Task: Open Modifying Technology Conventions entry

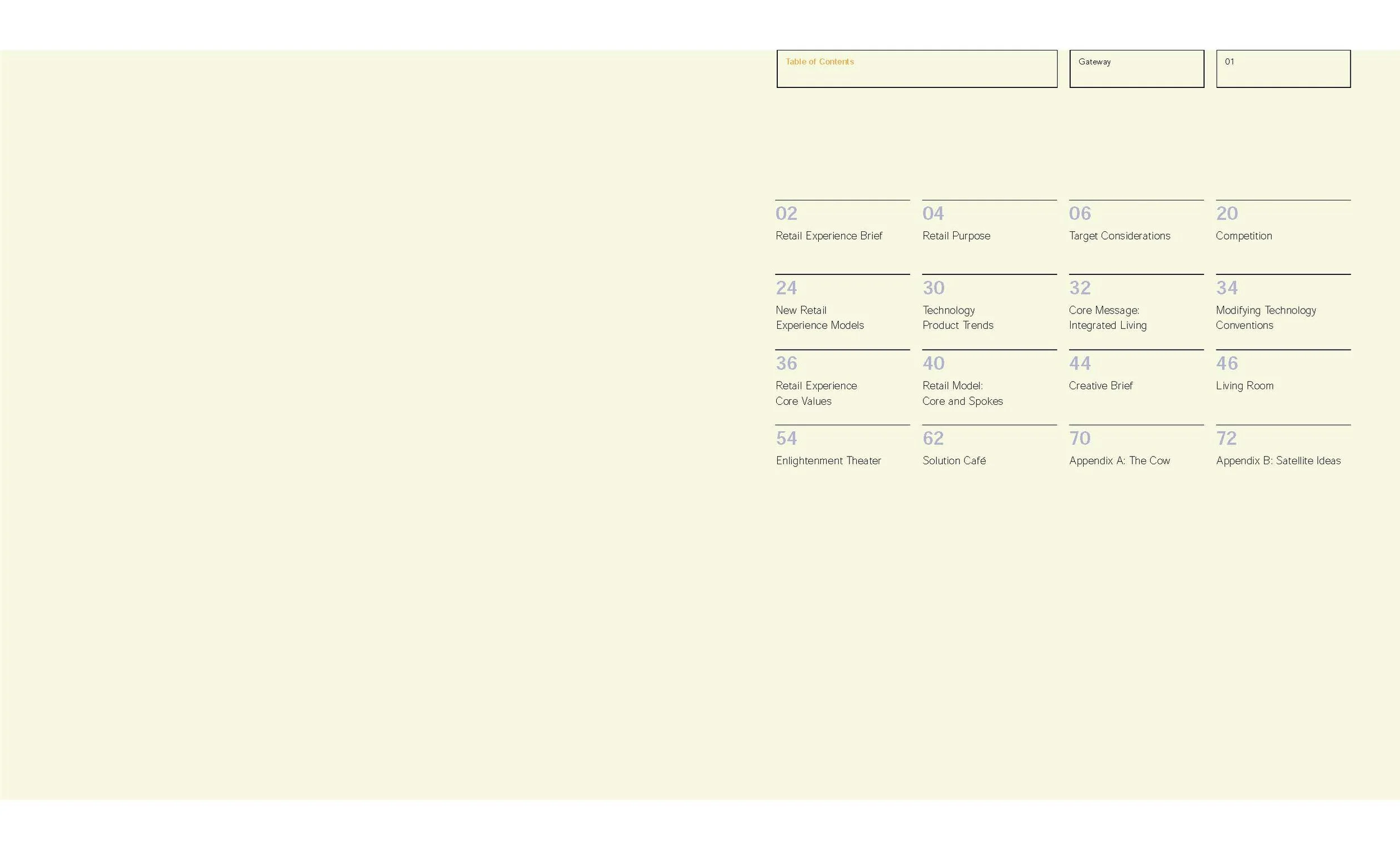Action: coord(1266,318)
